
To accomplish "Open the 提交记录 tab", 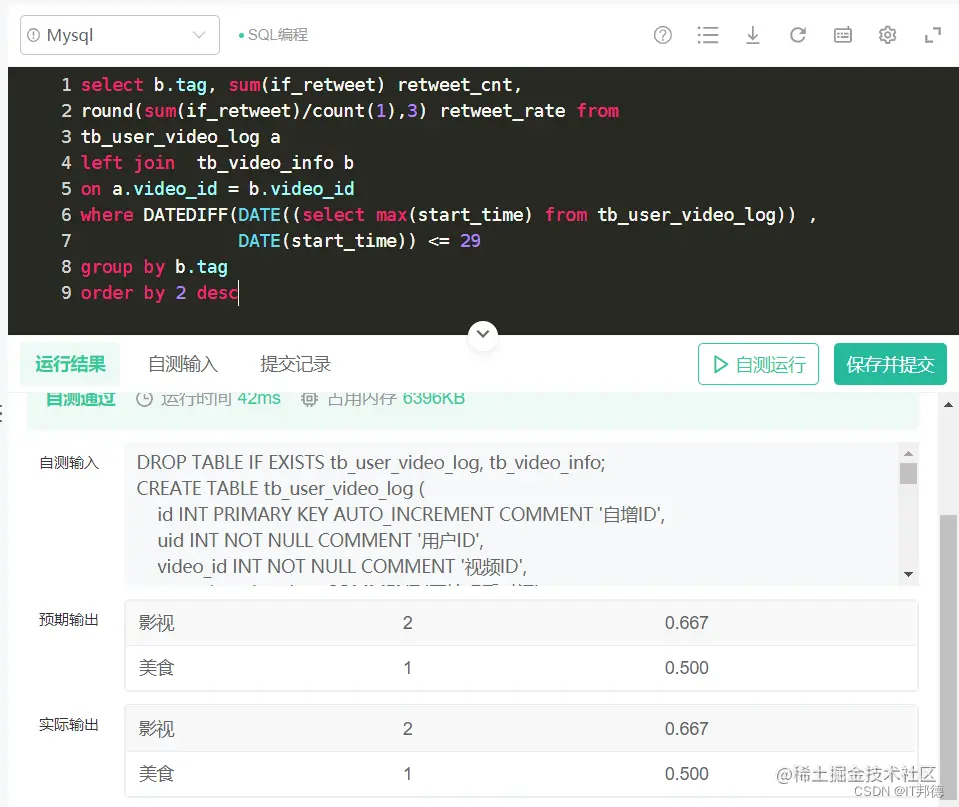I will (x=295, y=364).
